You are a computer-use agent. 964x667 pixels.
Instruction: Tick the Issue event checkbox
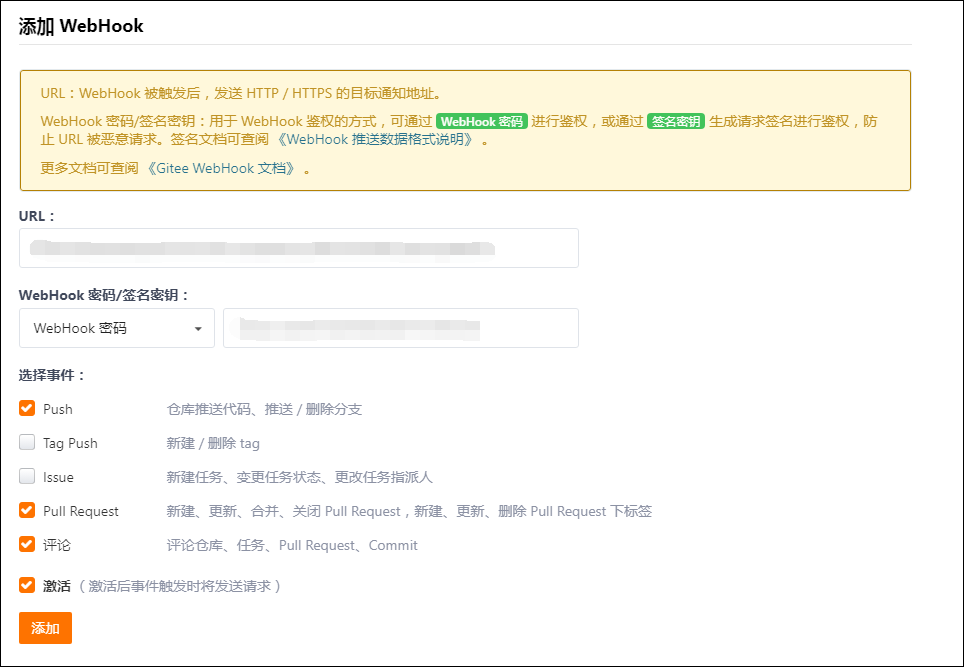pos(27,477)
